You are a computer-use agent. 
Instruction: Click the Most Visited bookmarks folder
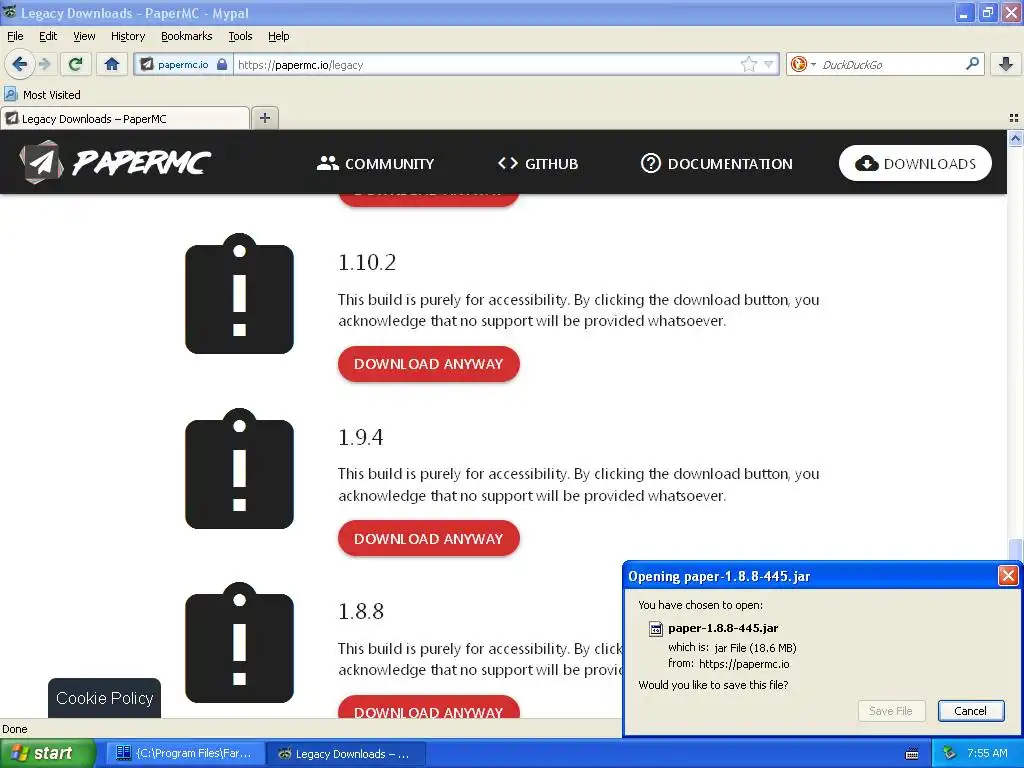[42, 95]
